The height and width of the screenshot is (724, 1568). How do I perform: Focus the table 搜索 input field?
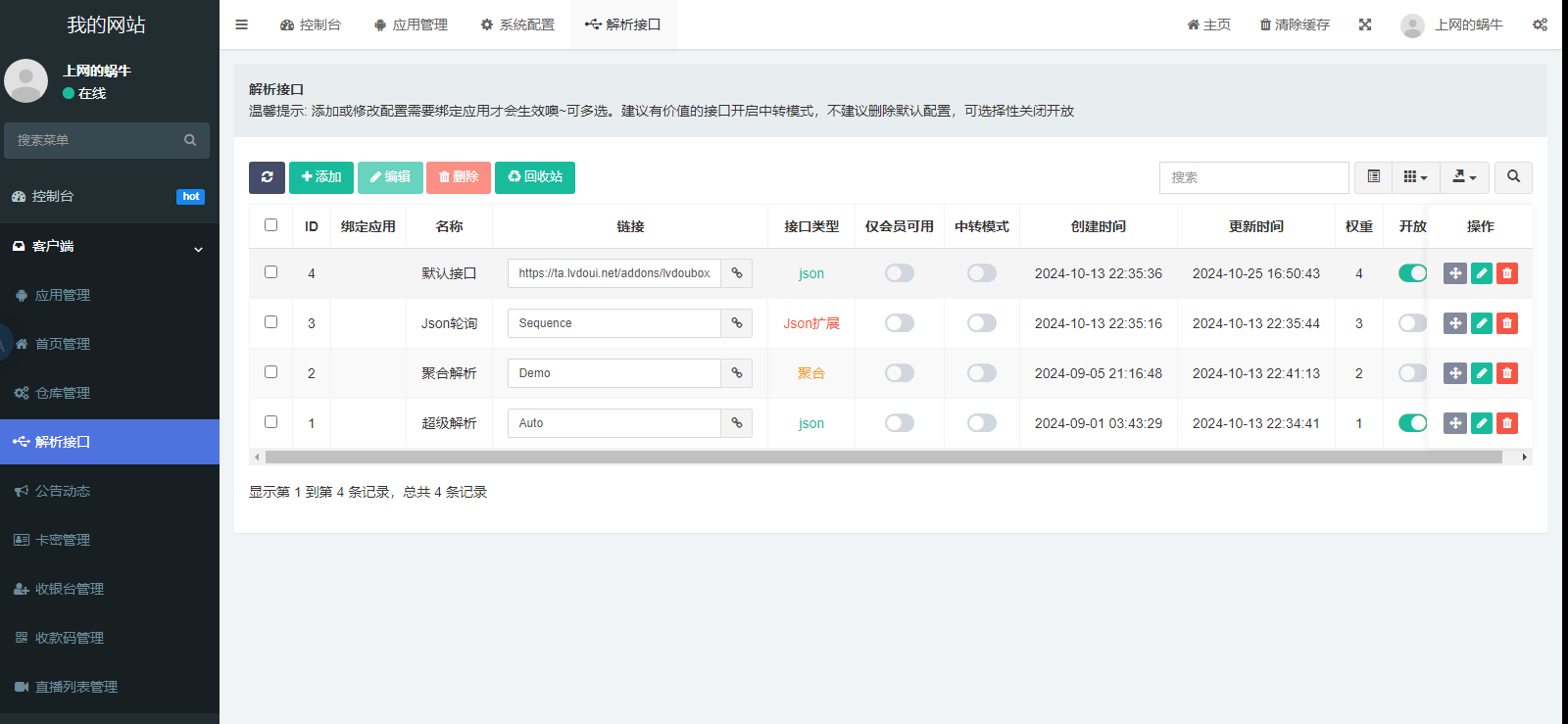[1254, 177]
